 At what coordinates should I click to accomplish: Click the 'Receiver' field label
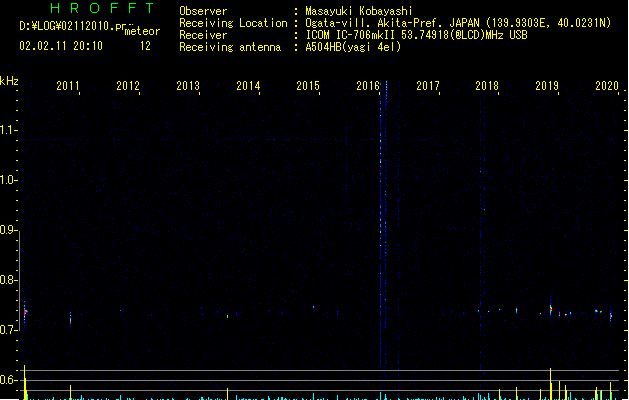click(x=203, y=35)
